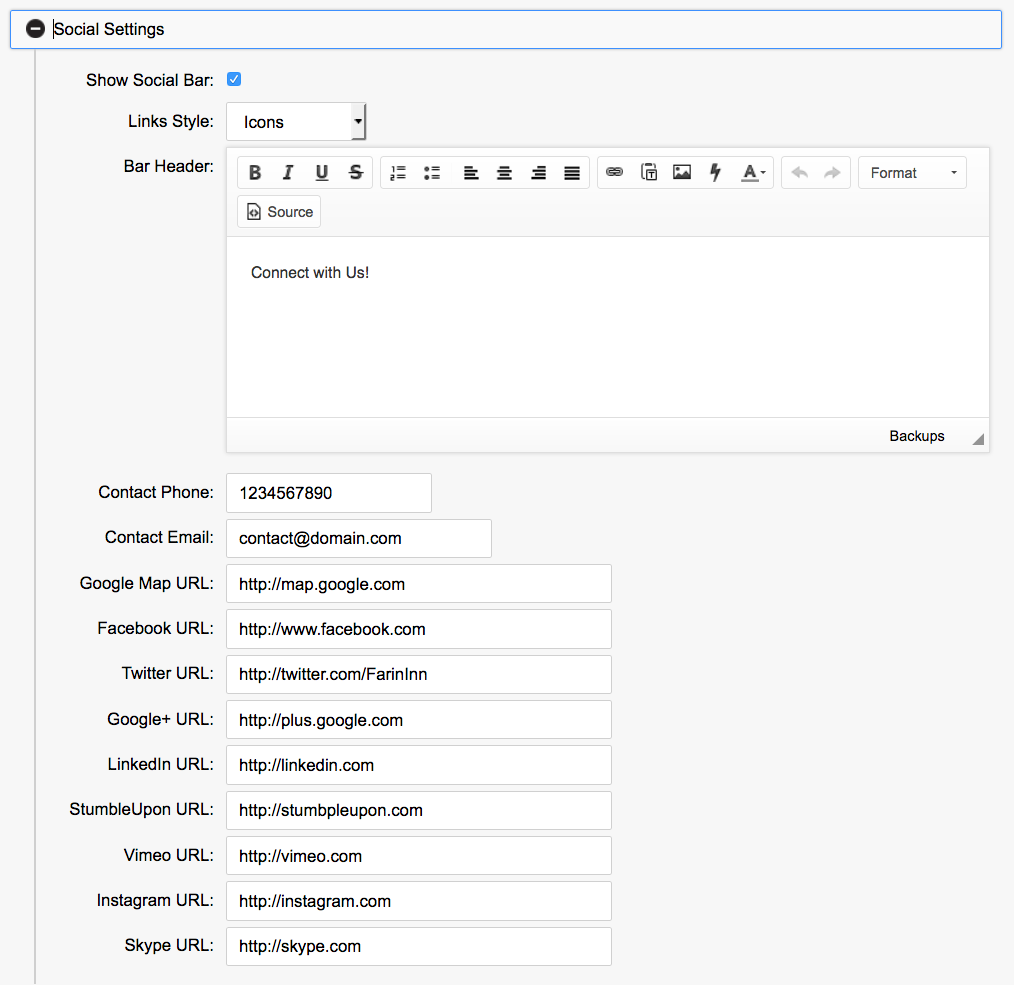Apply italic formatting in the editor
This screenshot has height=985, width=1014.
(288, 173)
